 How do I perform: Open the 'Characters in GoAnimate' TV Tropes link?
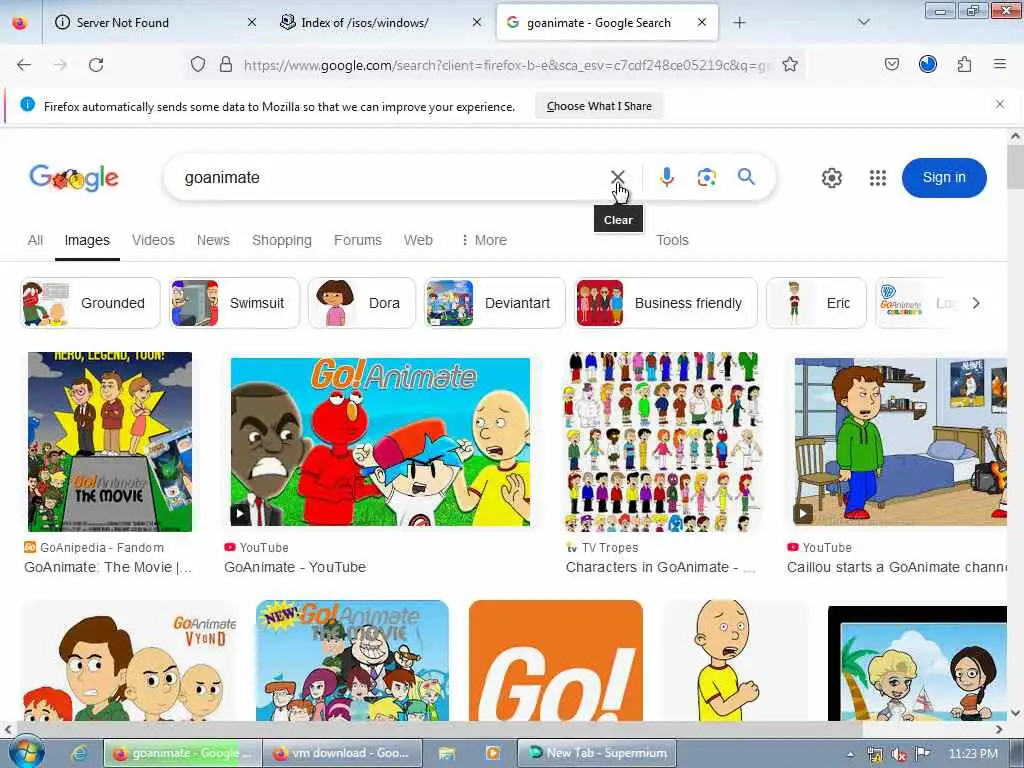point(660,567)
